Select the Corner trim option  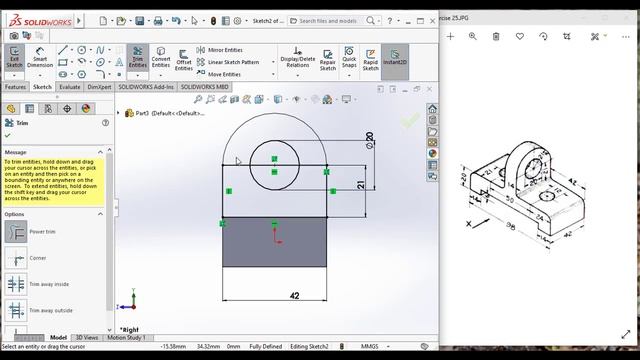(x=16, y=258)
